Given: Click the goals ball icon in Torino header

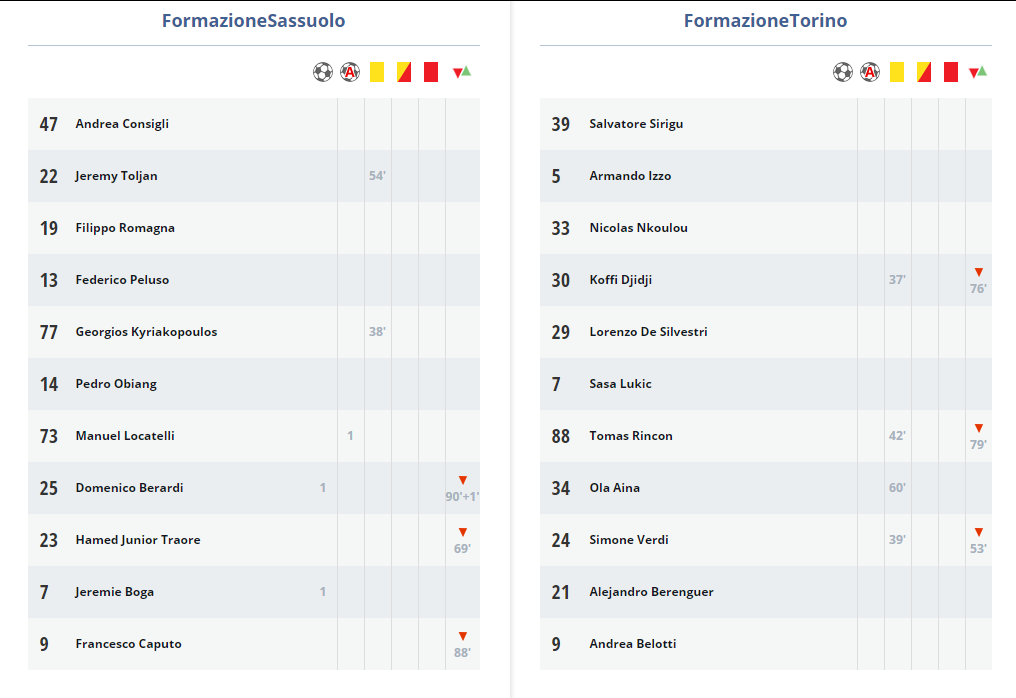Looking at the screenshot, I should [x=843, y=72].
